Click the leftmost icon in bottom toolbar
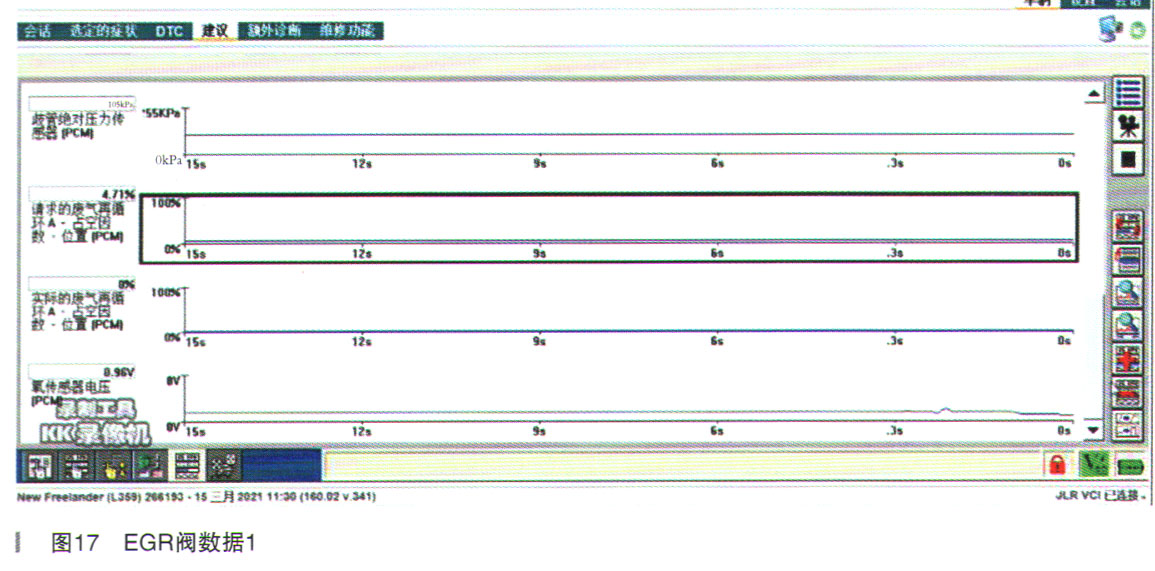Viewport: 1155px width, 571px height. point(36,464)
